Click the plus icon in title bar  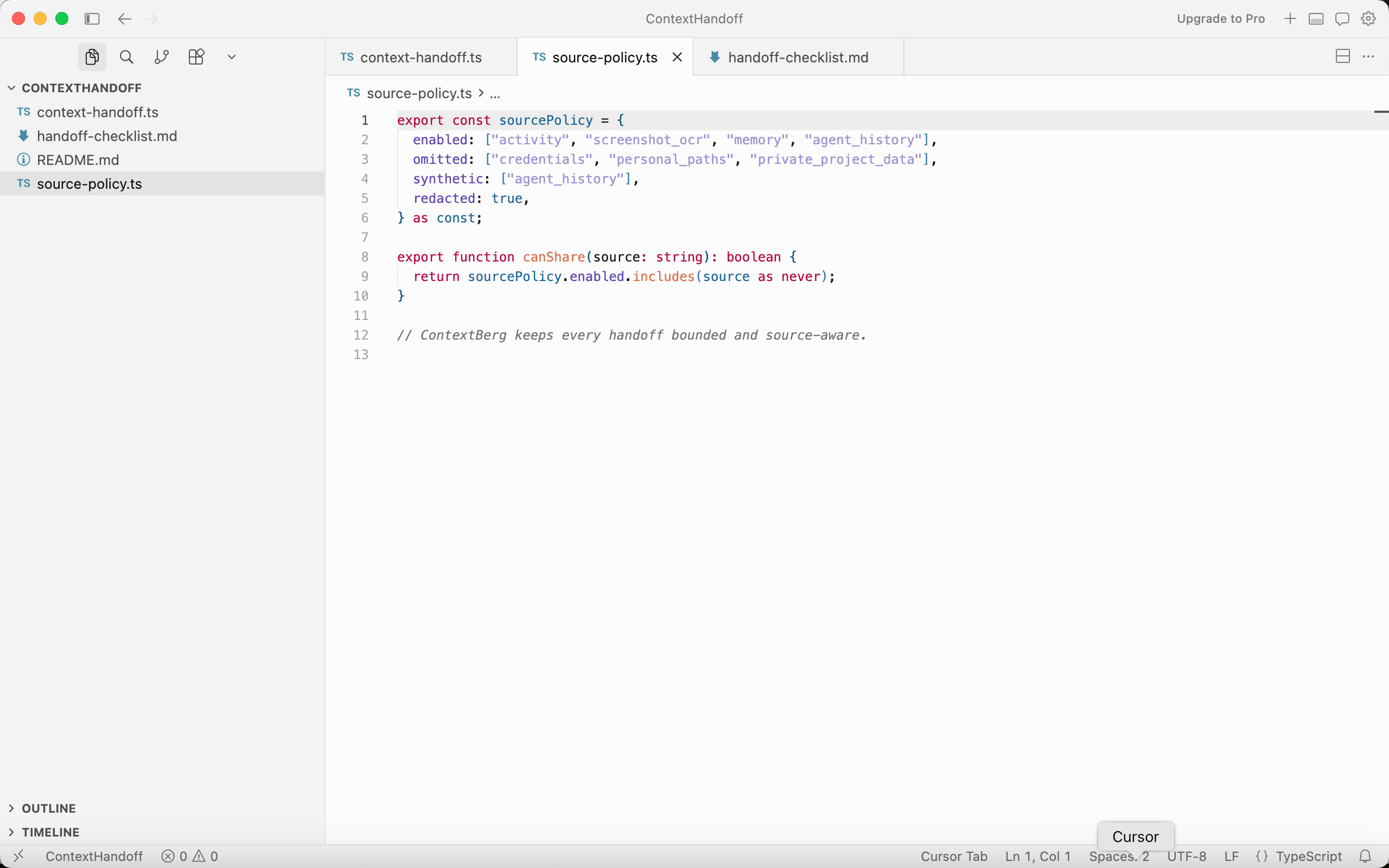[x=1290, y=19]
